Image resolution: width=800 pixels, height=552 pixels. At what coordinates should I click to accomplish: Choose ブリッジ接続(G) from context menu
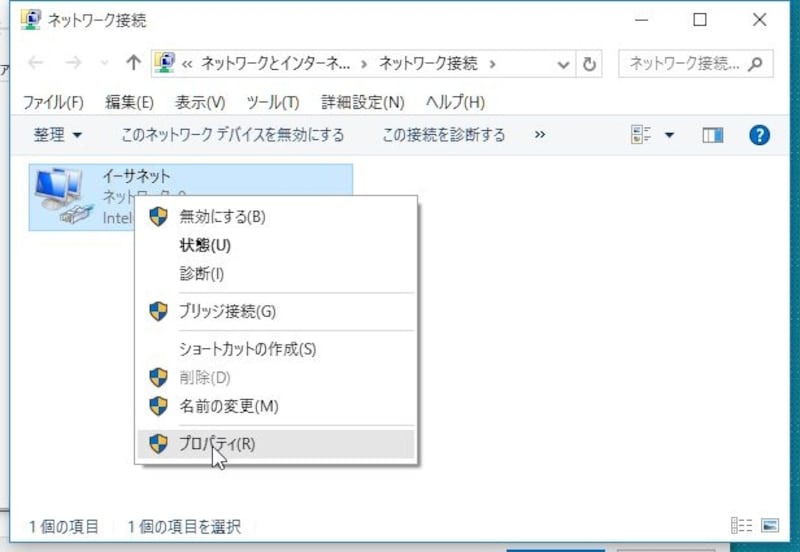click(x=227, y=311)
